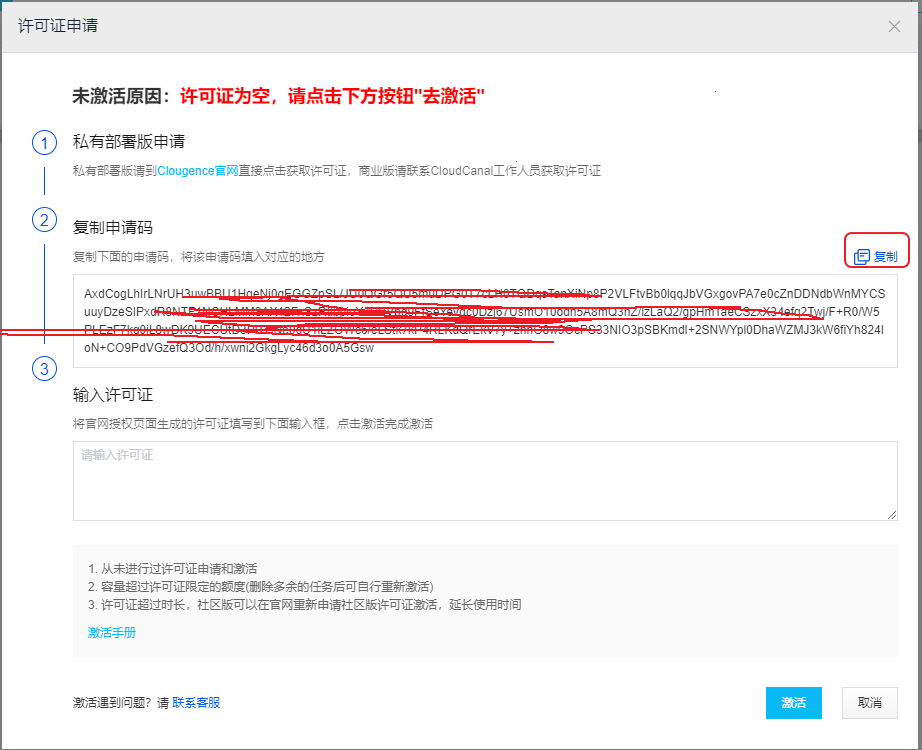Click the red 许可证为空 reason message
This screenshot has height=750, width=922.
click(332, 95)
